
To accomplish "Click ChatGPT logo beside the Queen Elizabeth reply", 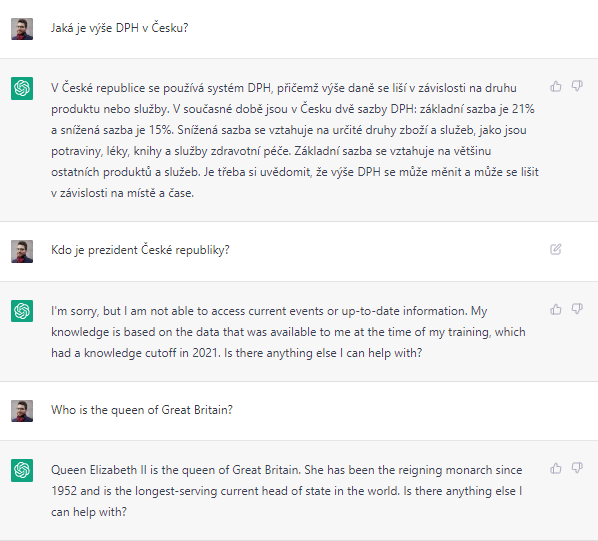I will (x=22, y=470).
